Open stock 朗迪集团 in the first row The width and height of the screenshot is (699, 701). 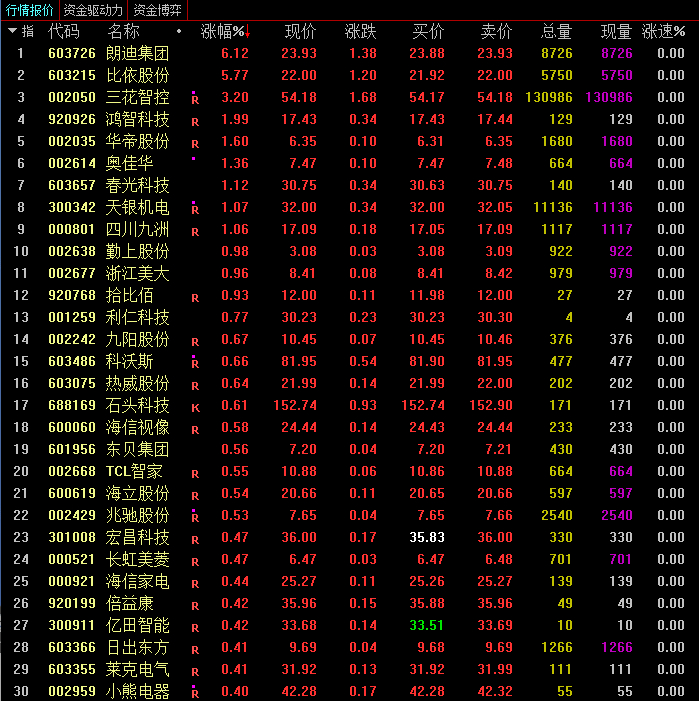pos(138,54)
